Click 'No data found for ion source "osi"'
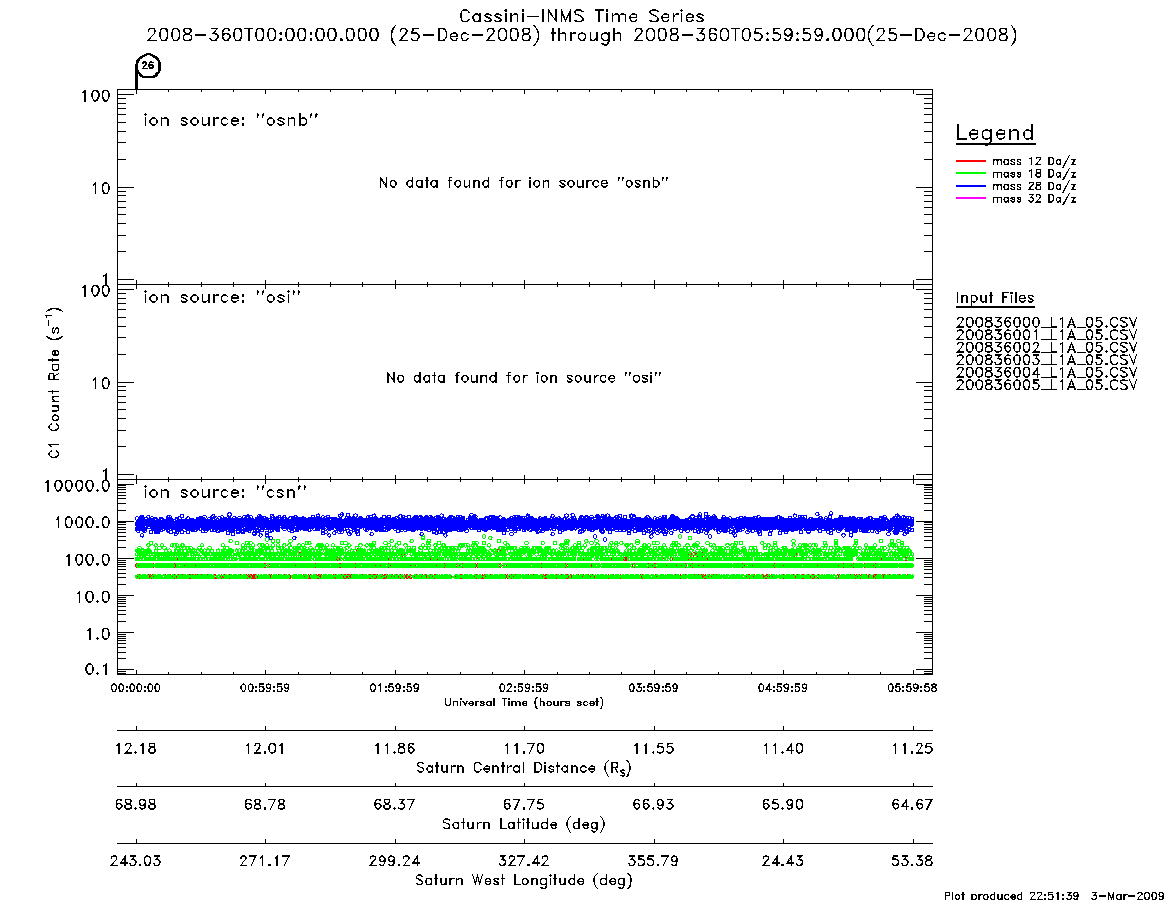The width and height of the screenshot is (1165, 900). (524, 378)
